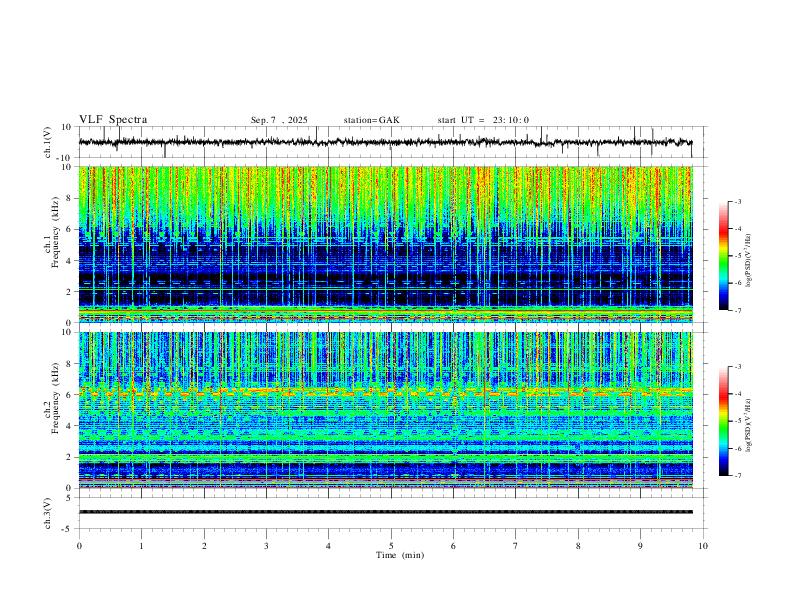Click the ch.1 spectrogram color bar
The image size is (792, 612).
point(723,256)
